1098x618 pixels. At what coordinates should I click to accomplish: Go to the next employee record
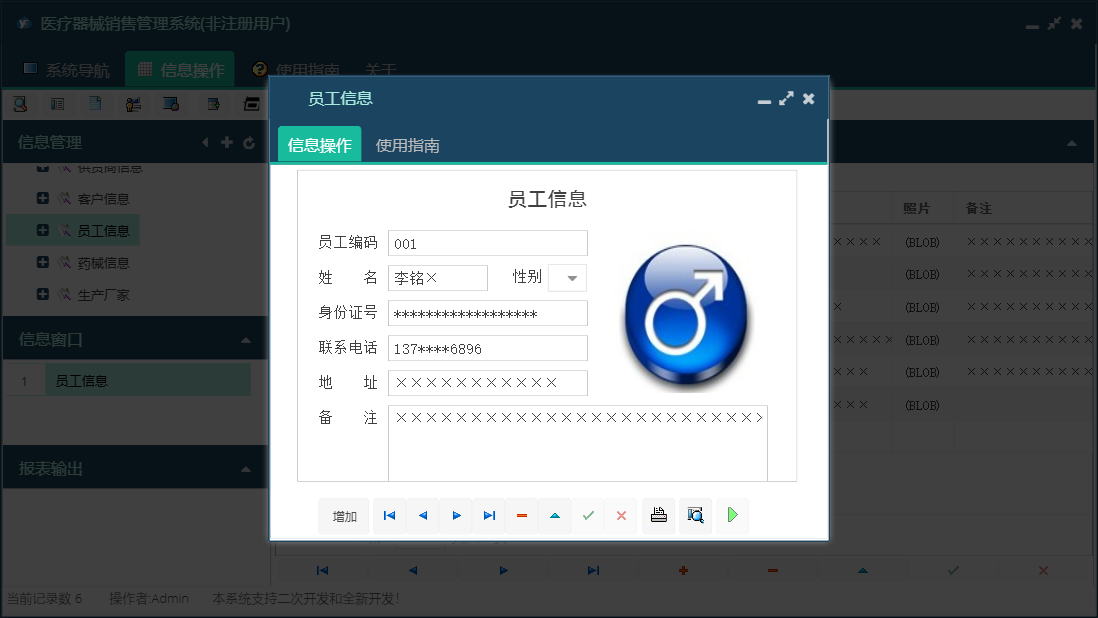[x=455, y=515]
